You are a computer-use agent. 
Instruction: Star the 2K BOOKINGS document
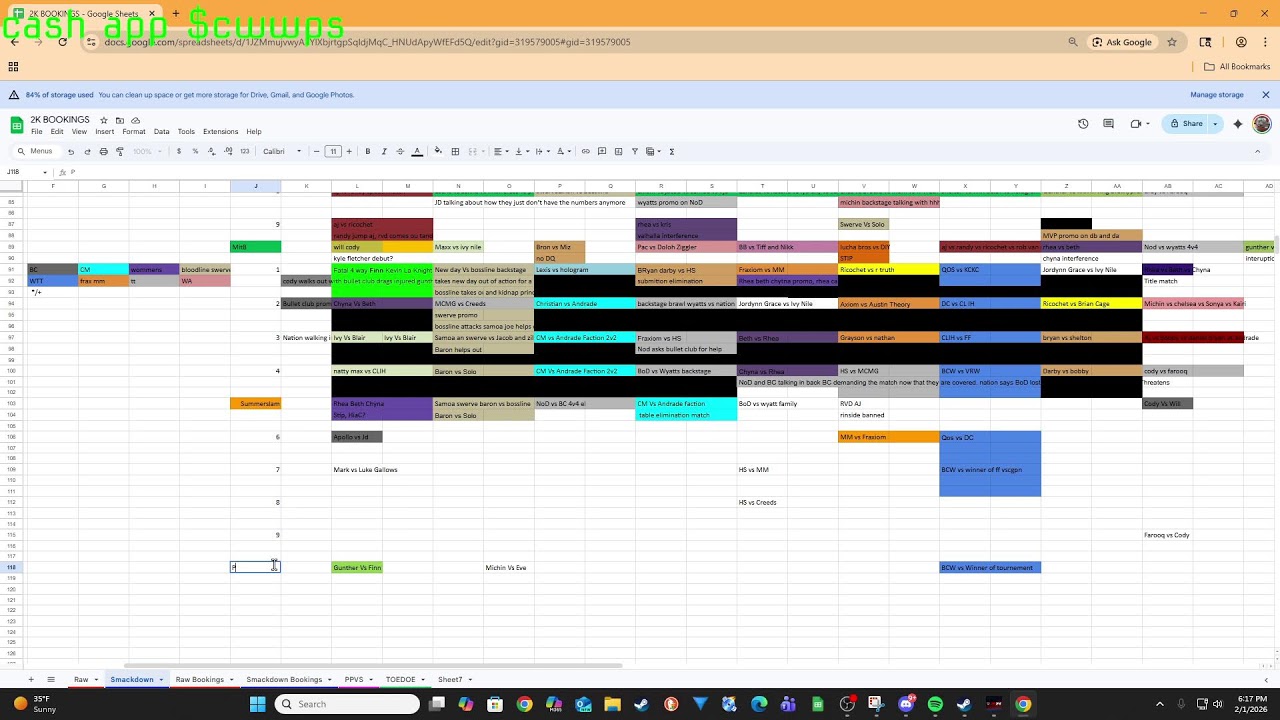pyautogui.click(x=103, y=120)
